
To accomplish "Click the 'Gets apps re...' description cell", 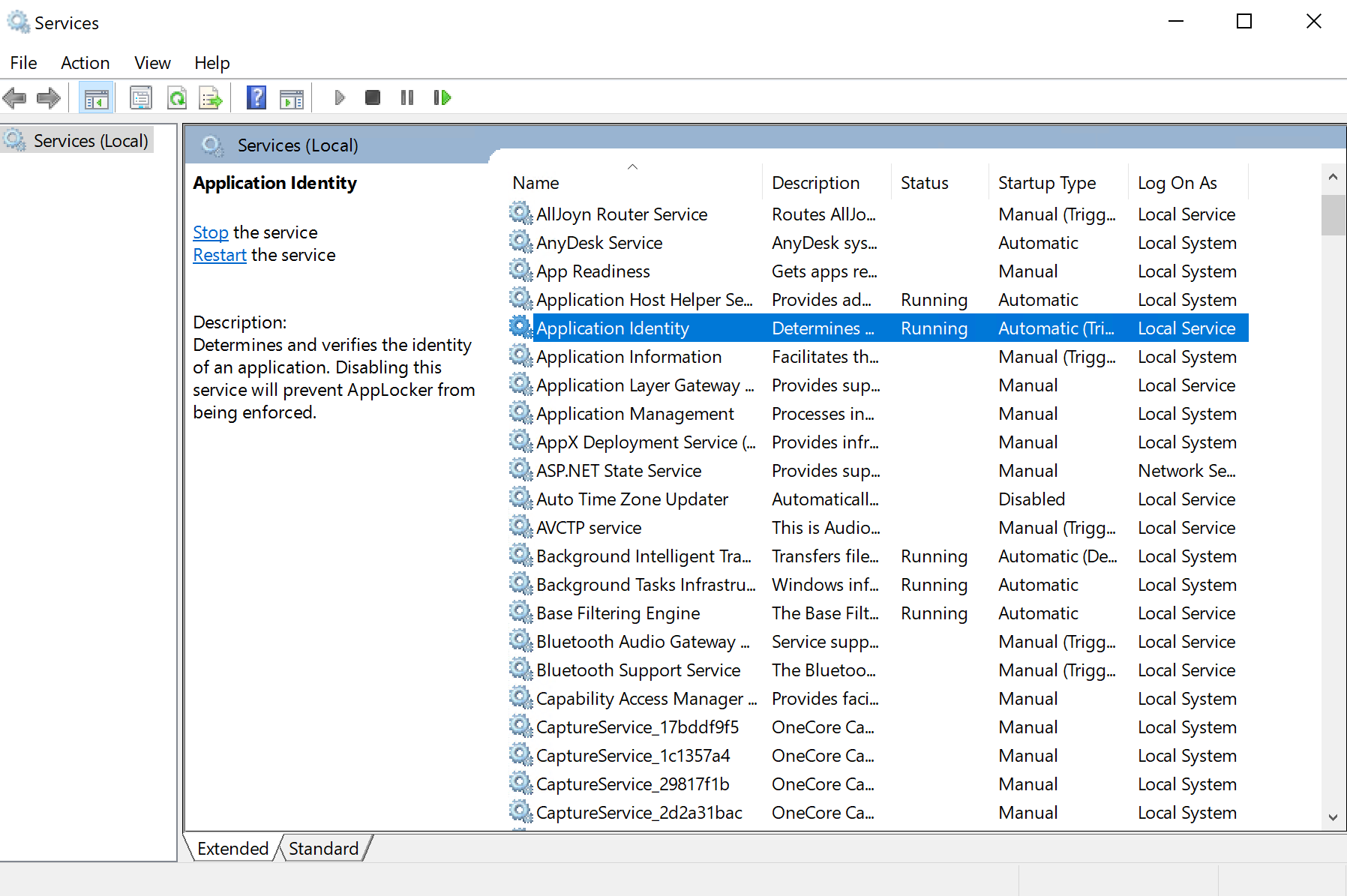I will pyautogui.click(x=824, y=271).
